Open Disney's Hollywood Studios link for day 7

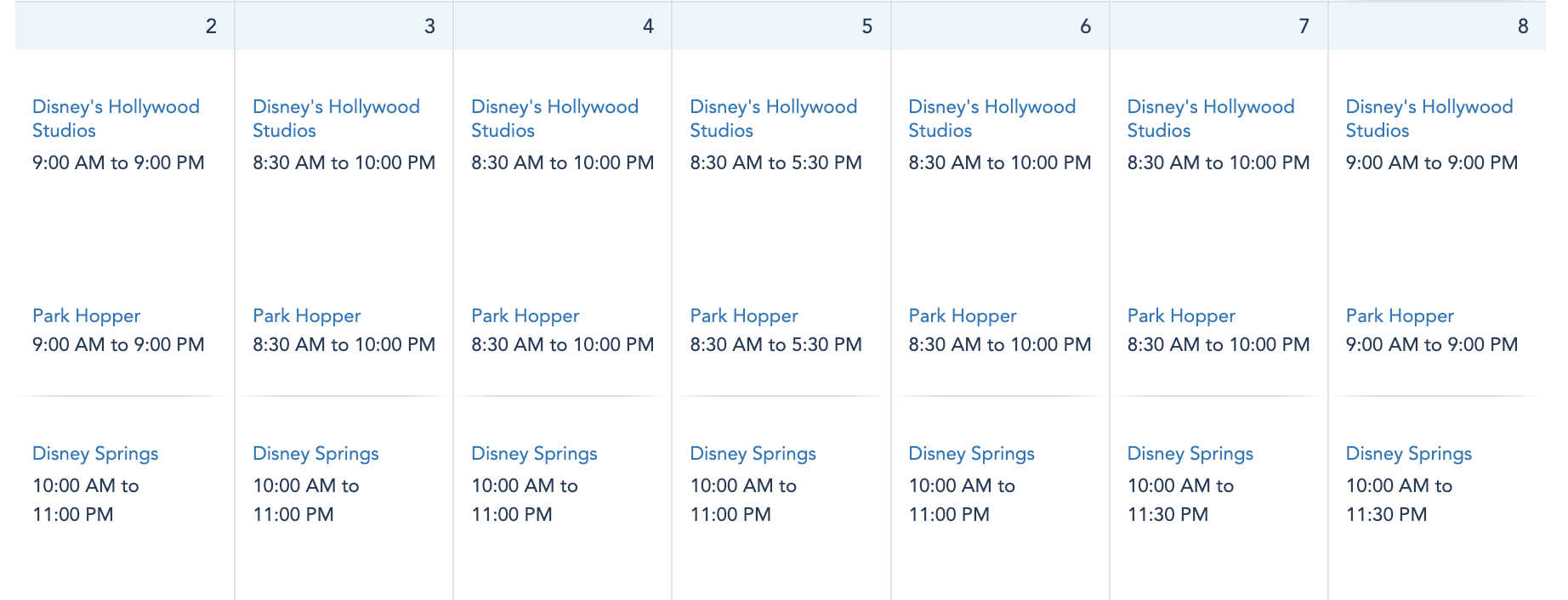click(1210, 118)
